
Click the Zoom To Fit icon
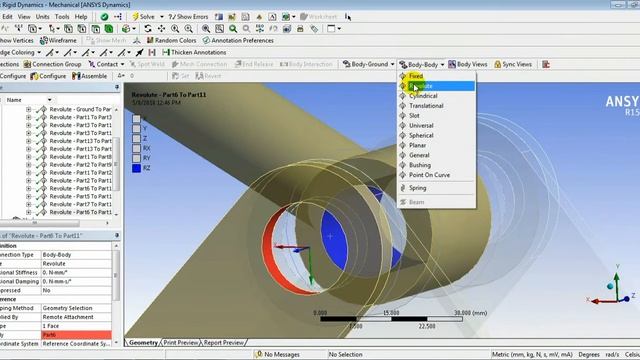tap(206, 29)
